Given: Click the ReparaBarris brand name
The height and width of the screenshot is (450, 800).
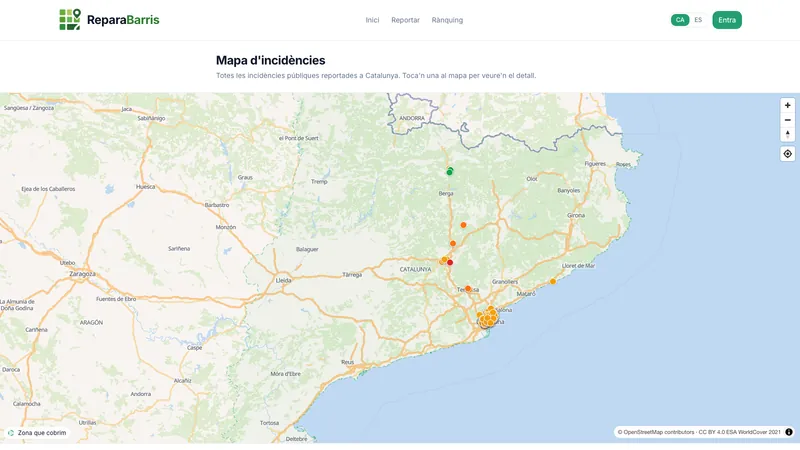Looking at the screenshot, I should [x=123, y=20].
